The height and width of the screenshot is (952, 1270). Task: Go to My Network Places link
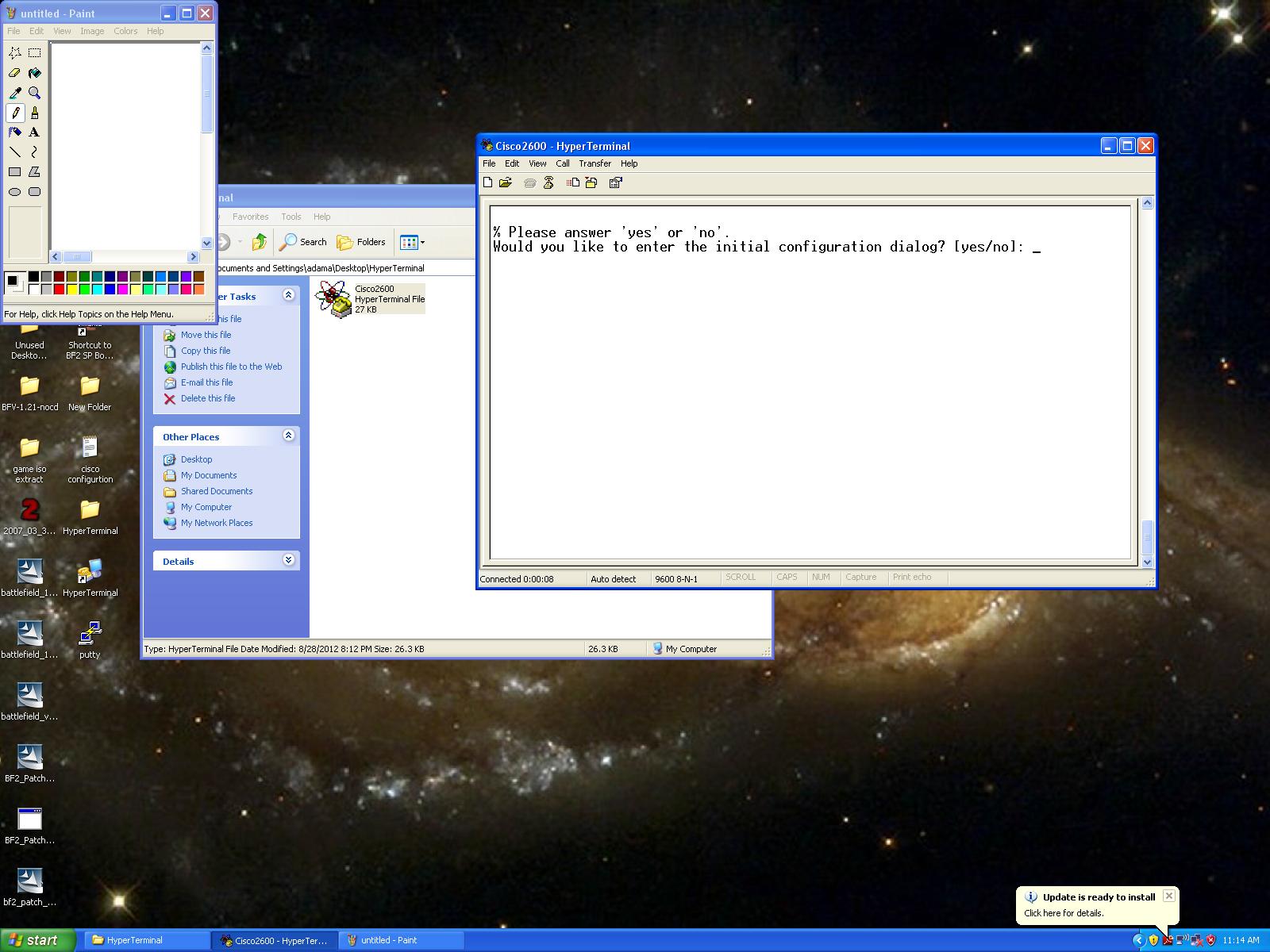coord(217,523)
